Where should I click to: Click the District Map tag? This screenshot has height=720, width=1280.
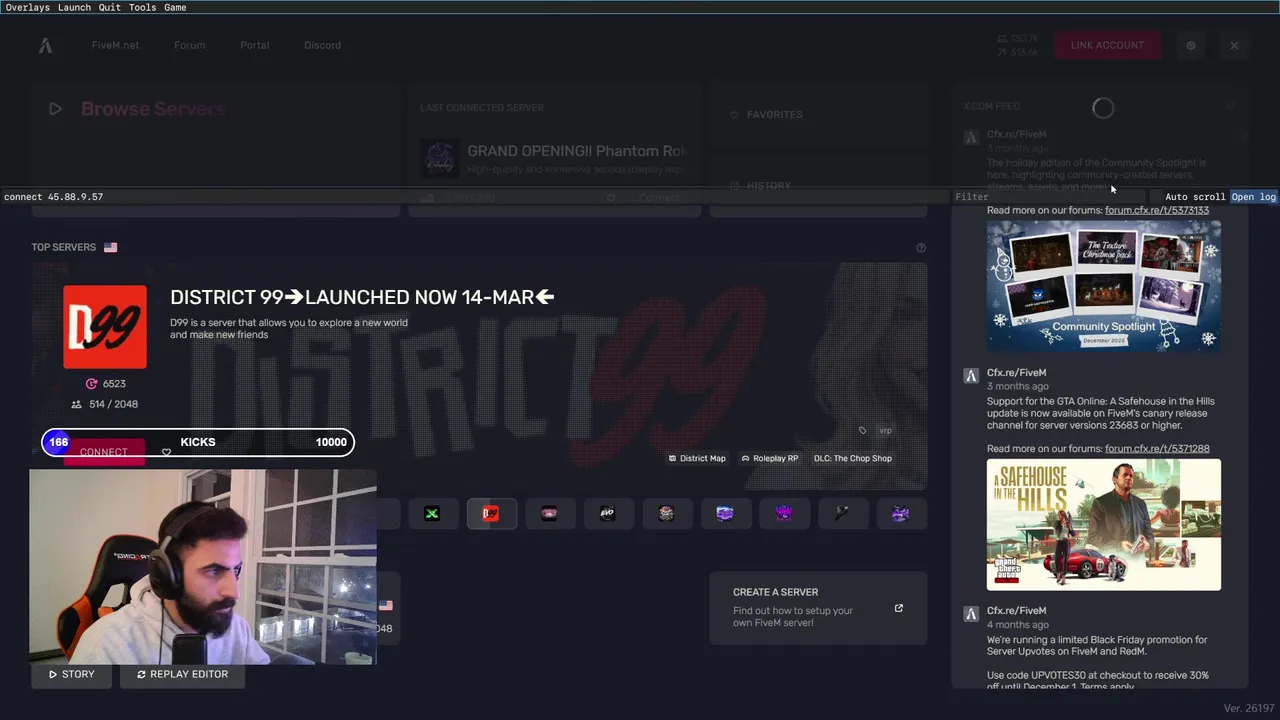click(697, 458)
